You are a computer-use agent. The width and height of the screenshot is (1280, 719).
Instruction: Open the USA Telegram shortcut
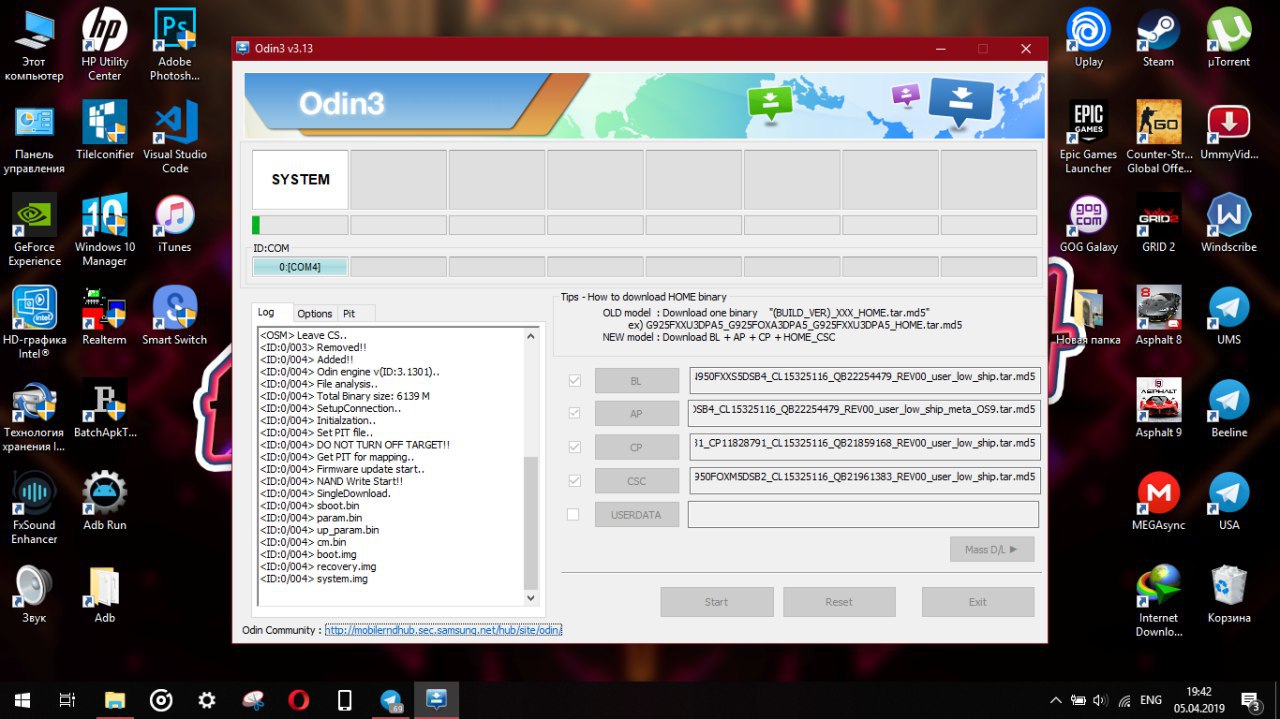[1228, 501]
